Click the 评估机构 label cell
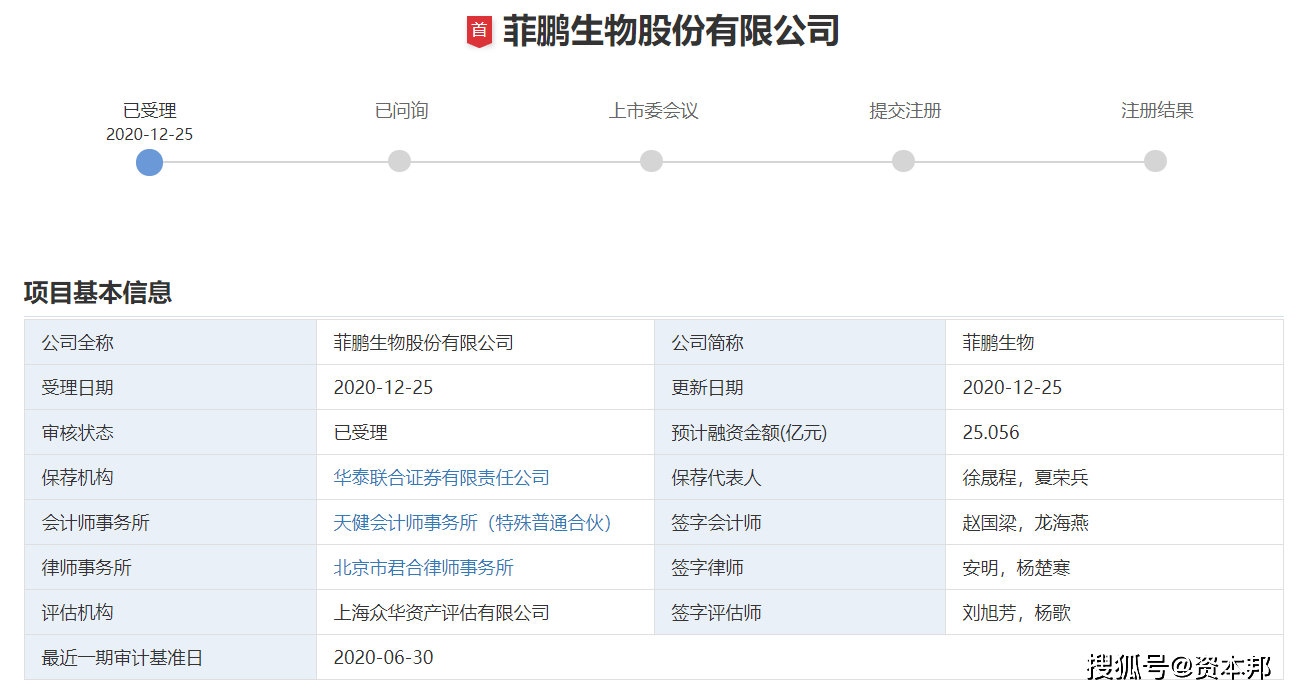 (171, 612)
